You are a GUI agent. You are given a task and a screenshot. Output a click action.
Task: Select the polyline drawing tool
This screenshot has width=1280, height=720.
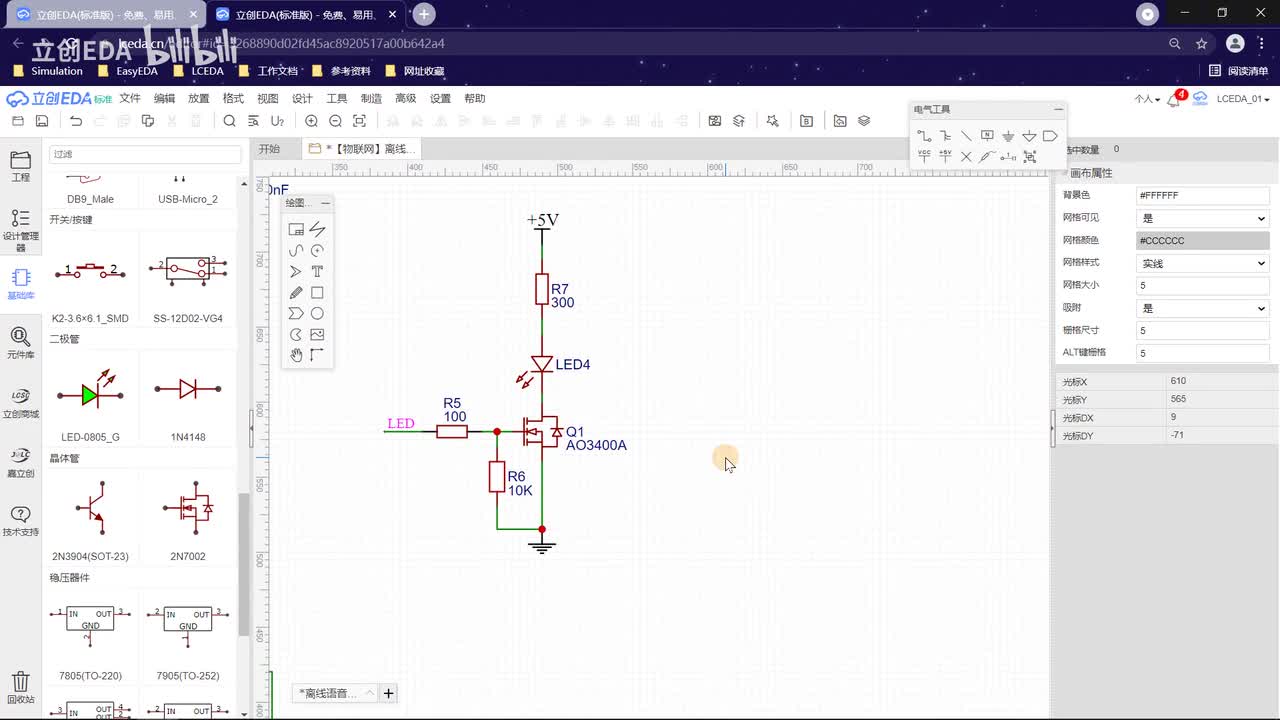coord(317,229)
